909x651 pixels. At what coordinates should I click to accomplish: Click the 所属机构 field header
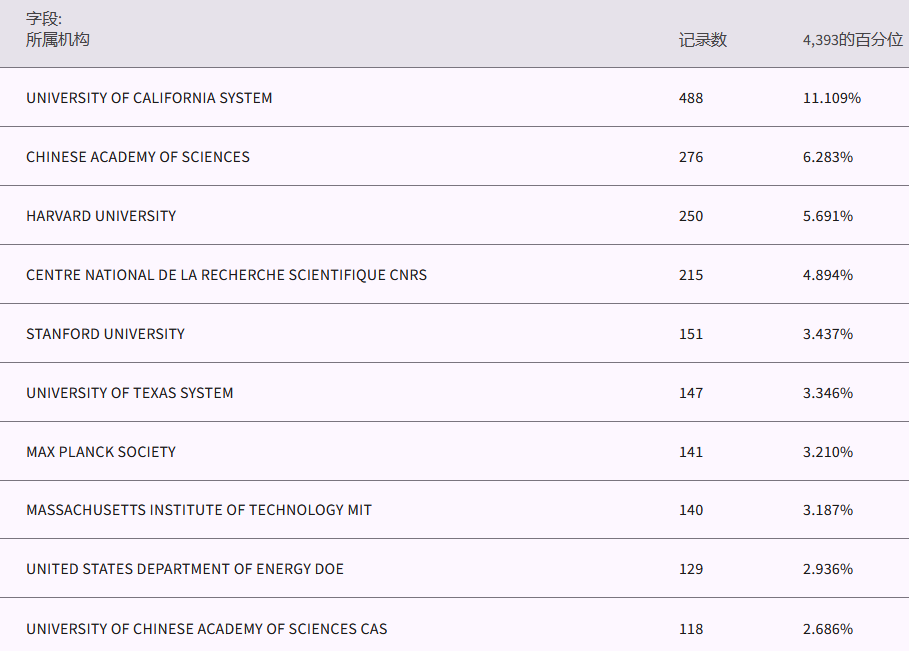pyautogui.click(x=58, y=39)
